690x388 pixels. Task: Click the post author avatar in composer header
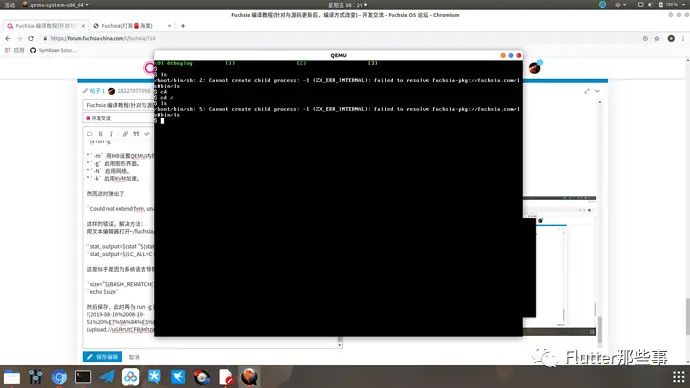(x=111, y=91)
